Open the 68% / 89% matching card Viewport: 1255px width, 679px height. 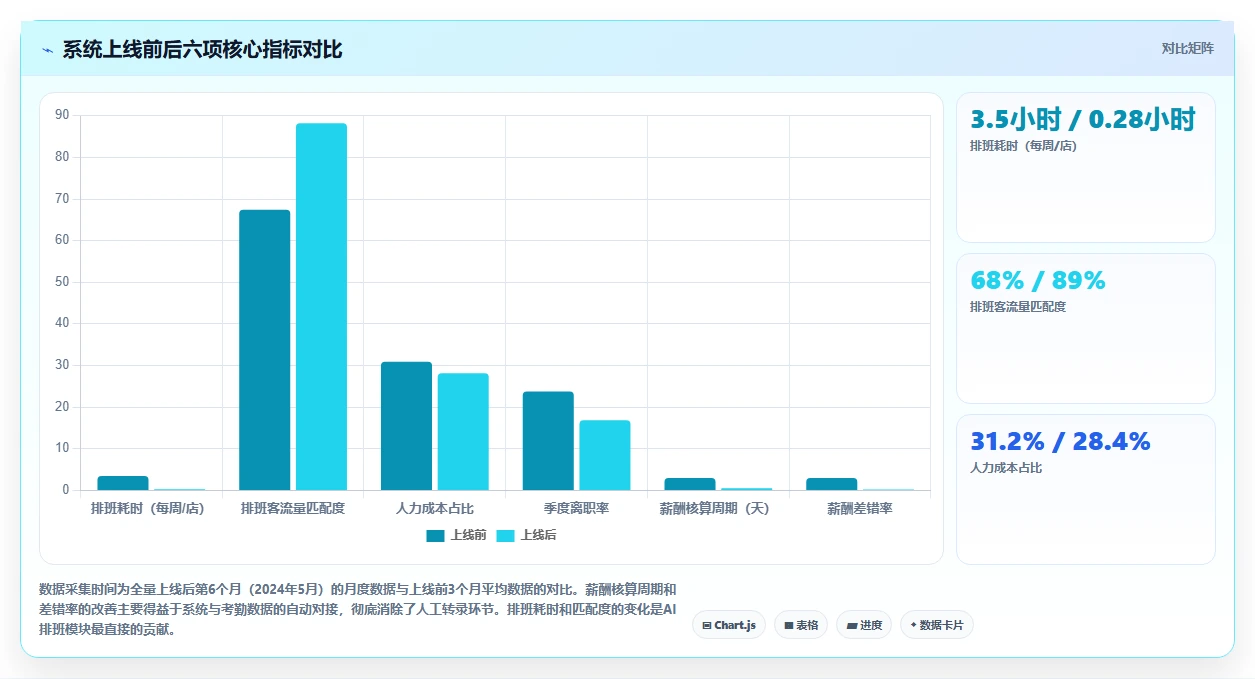click(1086, 328)
